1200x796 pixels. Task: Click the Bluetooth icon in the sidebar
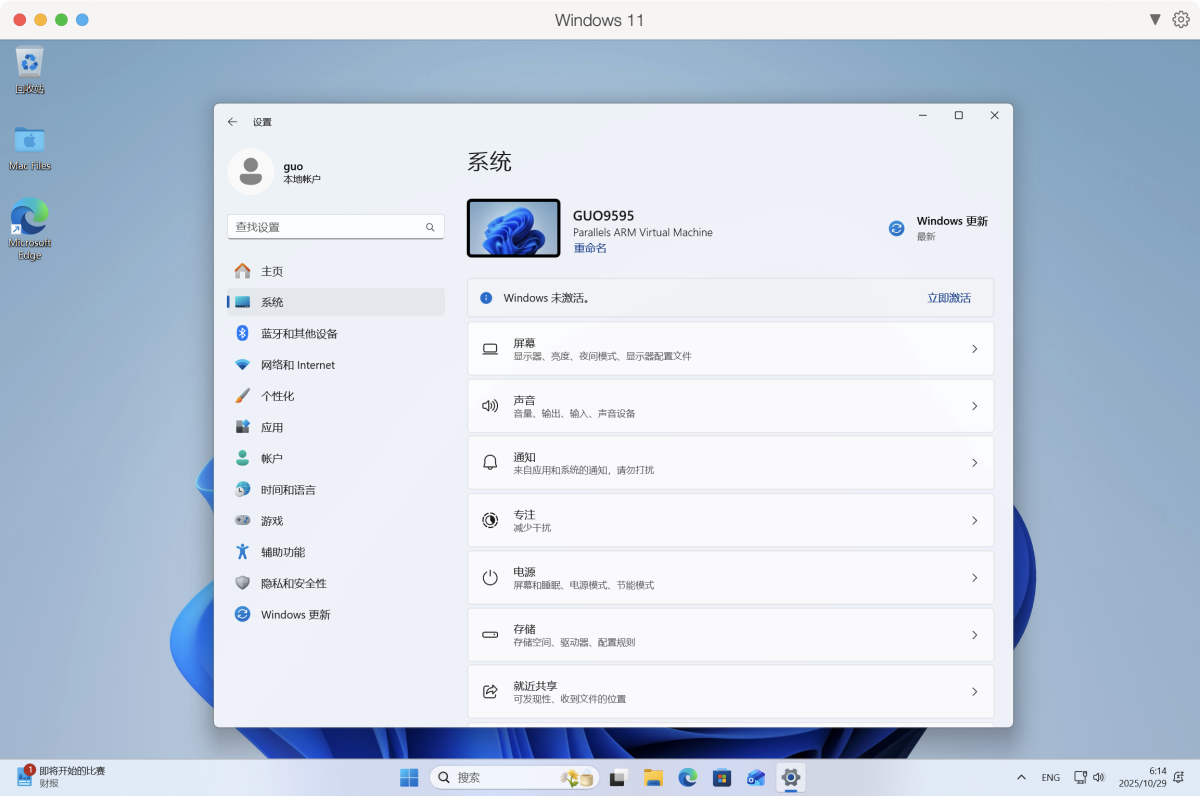(242, 333)
